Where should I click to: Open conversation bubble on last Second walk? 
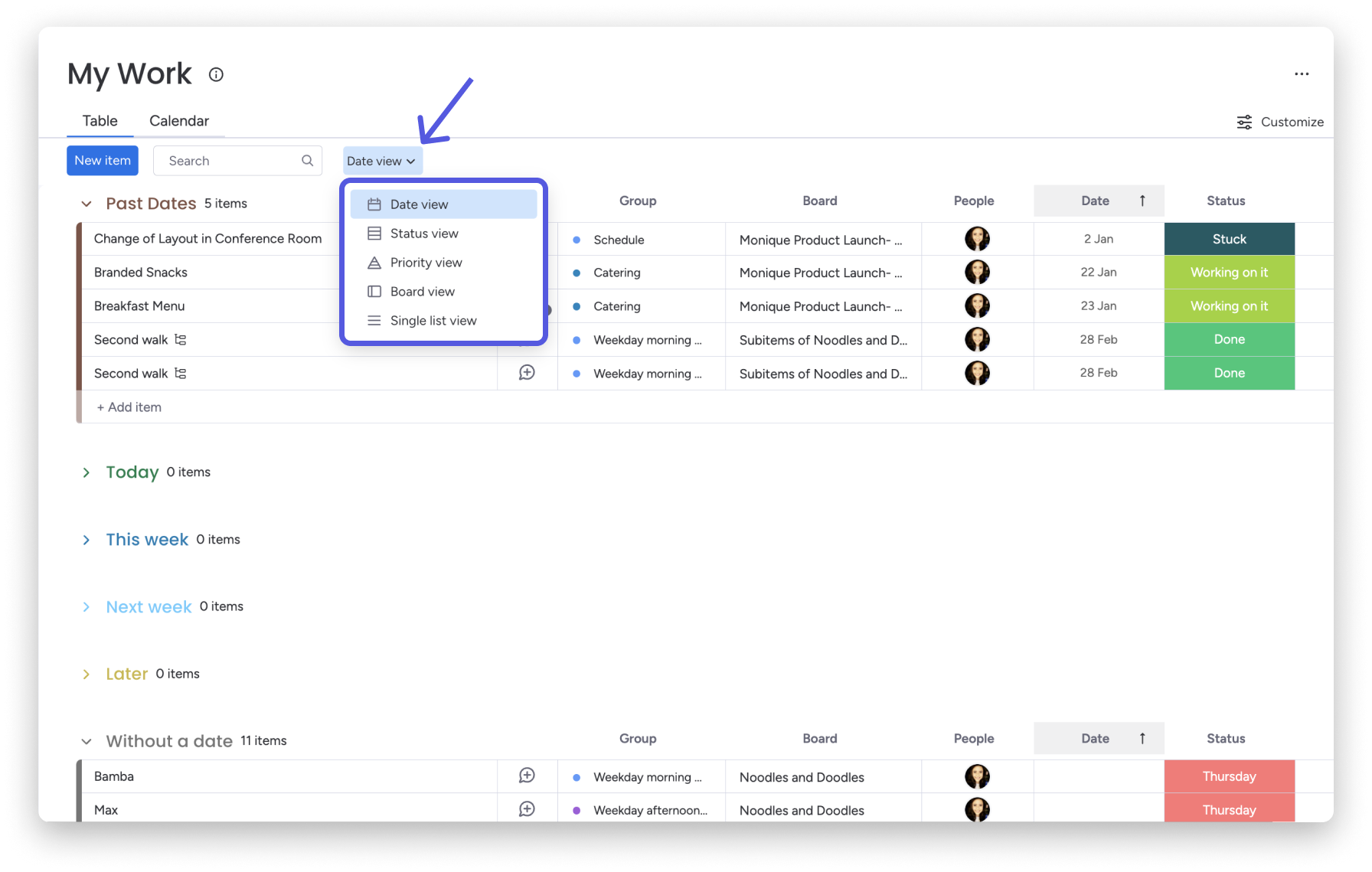click(x=527, y=373)
